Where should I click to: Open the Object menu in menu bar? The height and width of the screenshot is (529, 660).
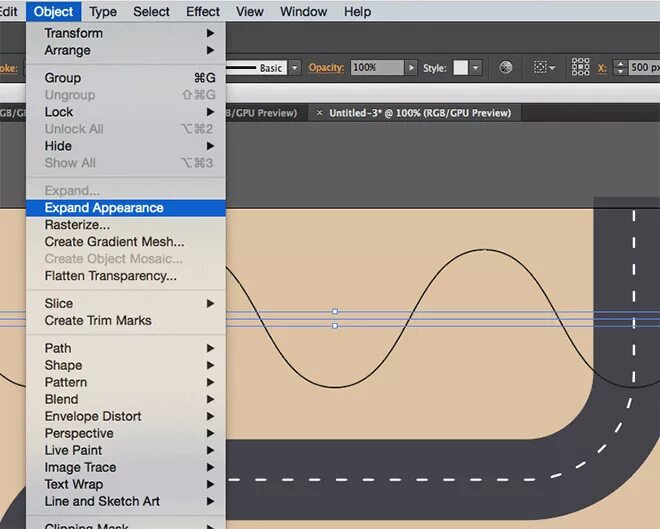click(x=53, y=11)
